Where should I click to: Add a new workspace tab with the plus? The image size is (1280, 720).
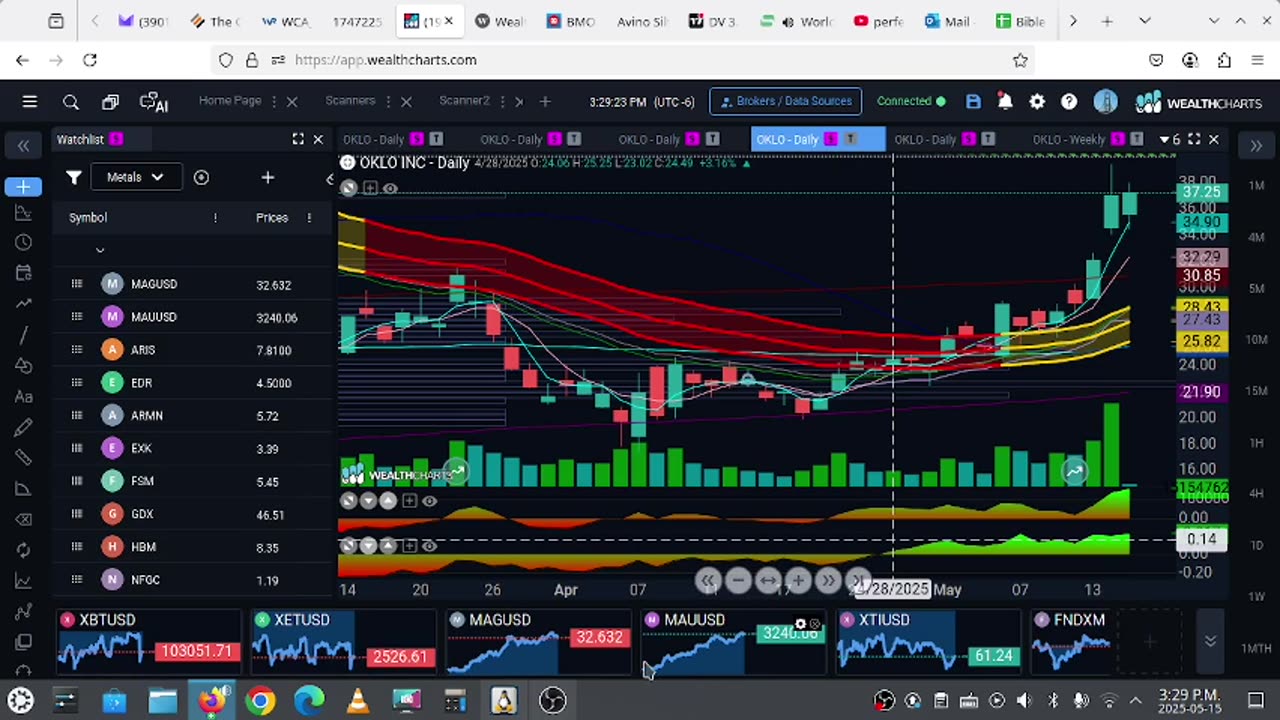click(545, 101)
